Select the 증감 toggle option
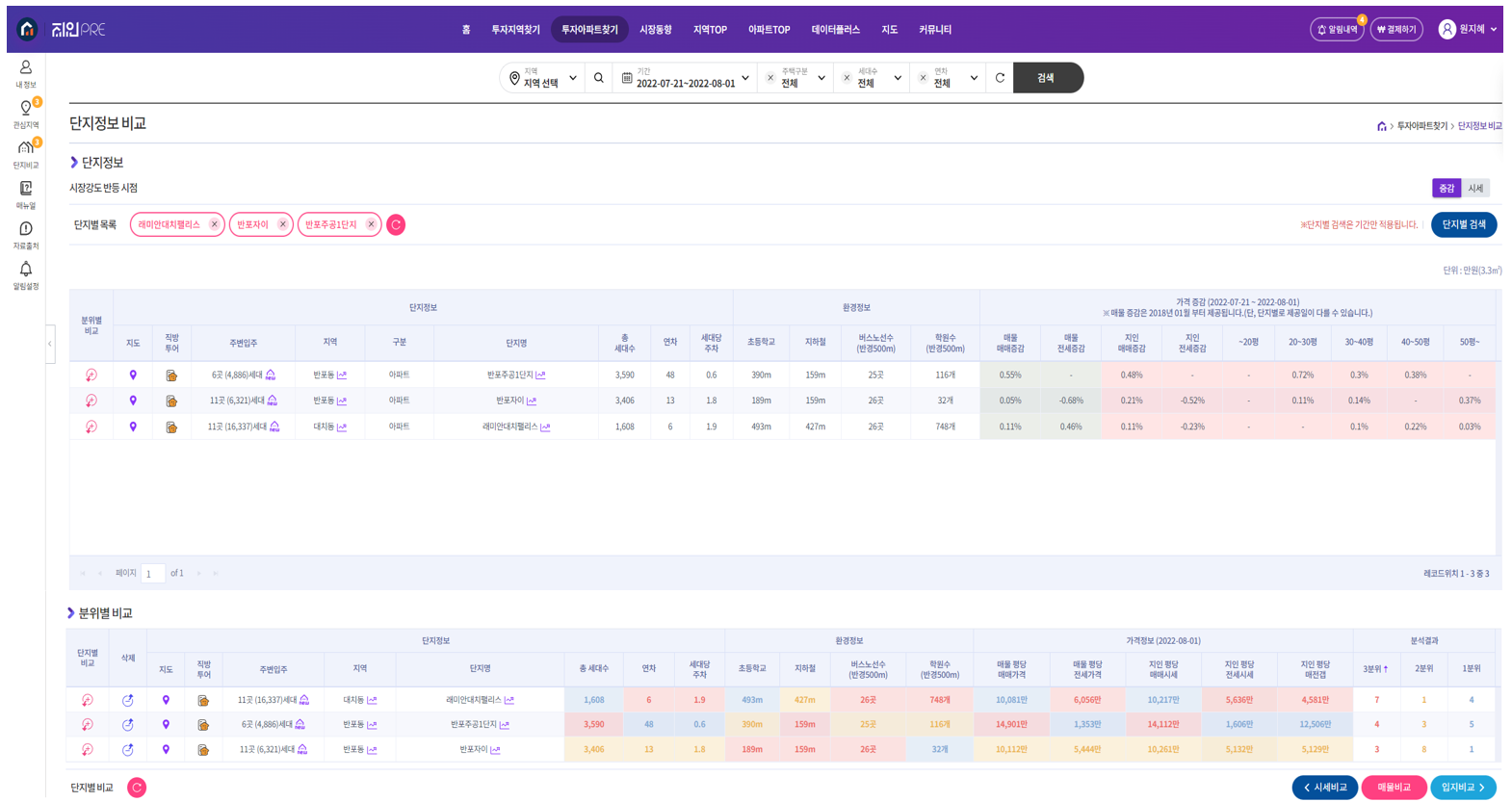Image resolution: width=1512 pixels, height=802 pixels. coord(1446,189)
